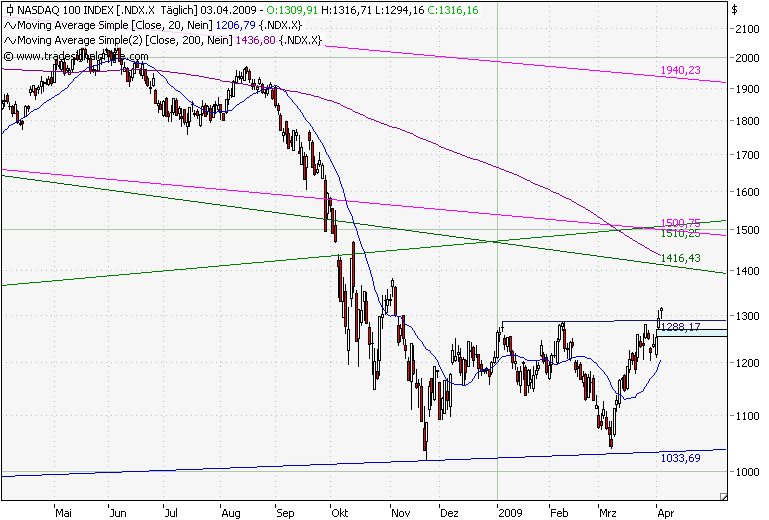Click the line icon before Moving Average Simple(2)

click(x=10, y=40)
